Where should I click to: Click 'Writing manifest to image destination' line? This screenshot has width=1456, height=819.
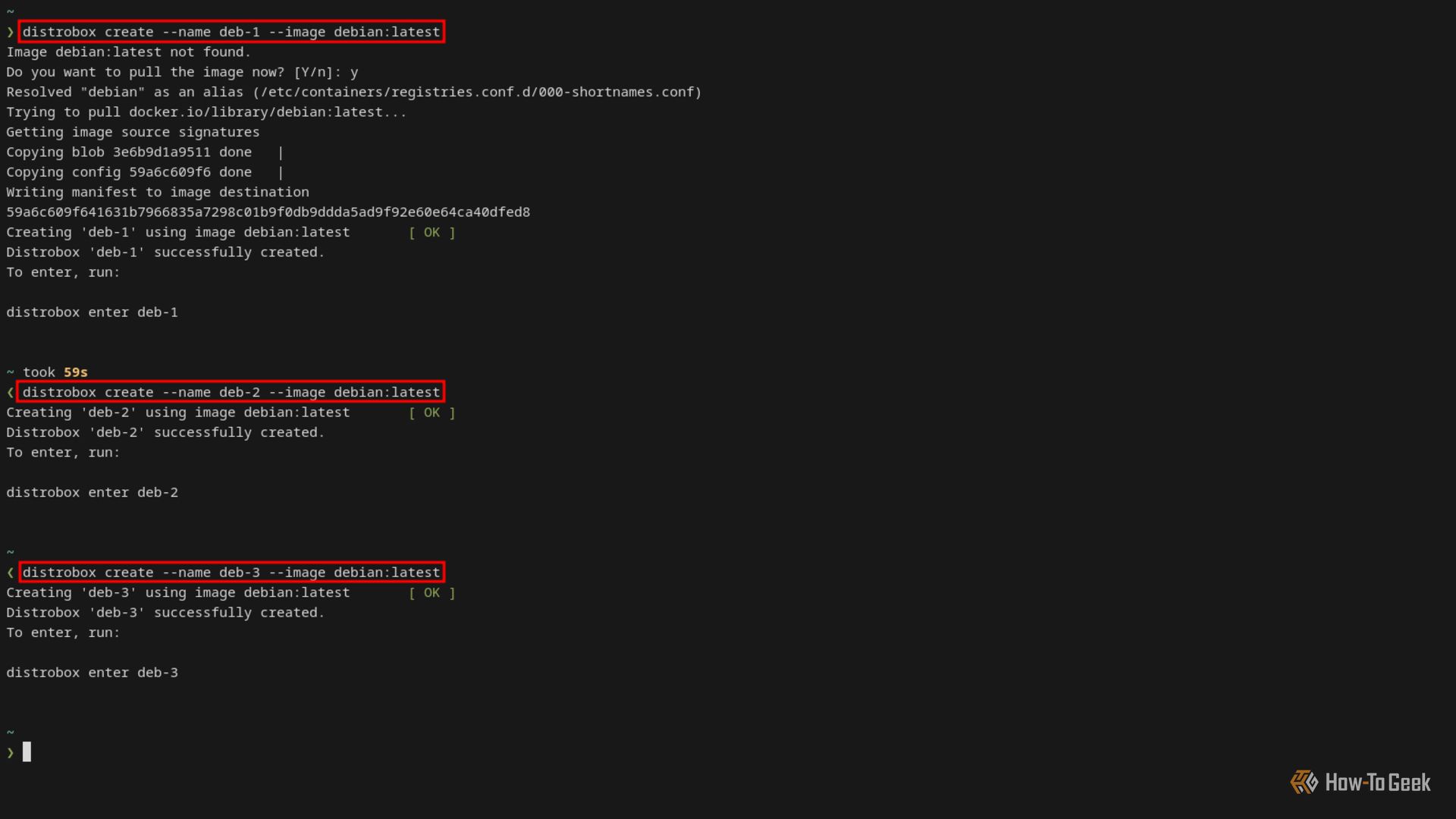(158, 193)
